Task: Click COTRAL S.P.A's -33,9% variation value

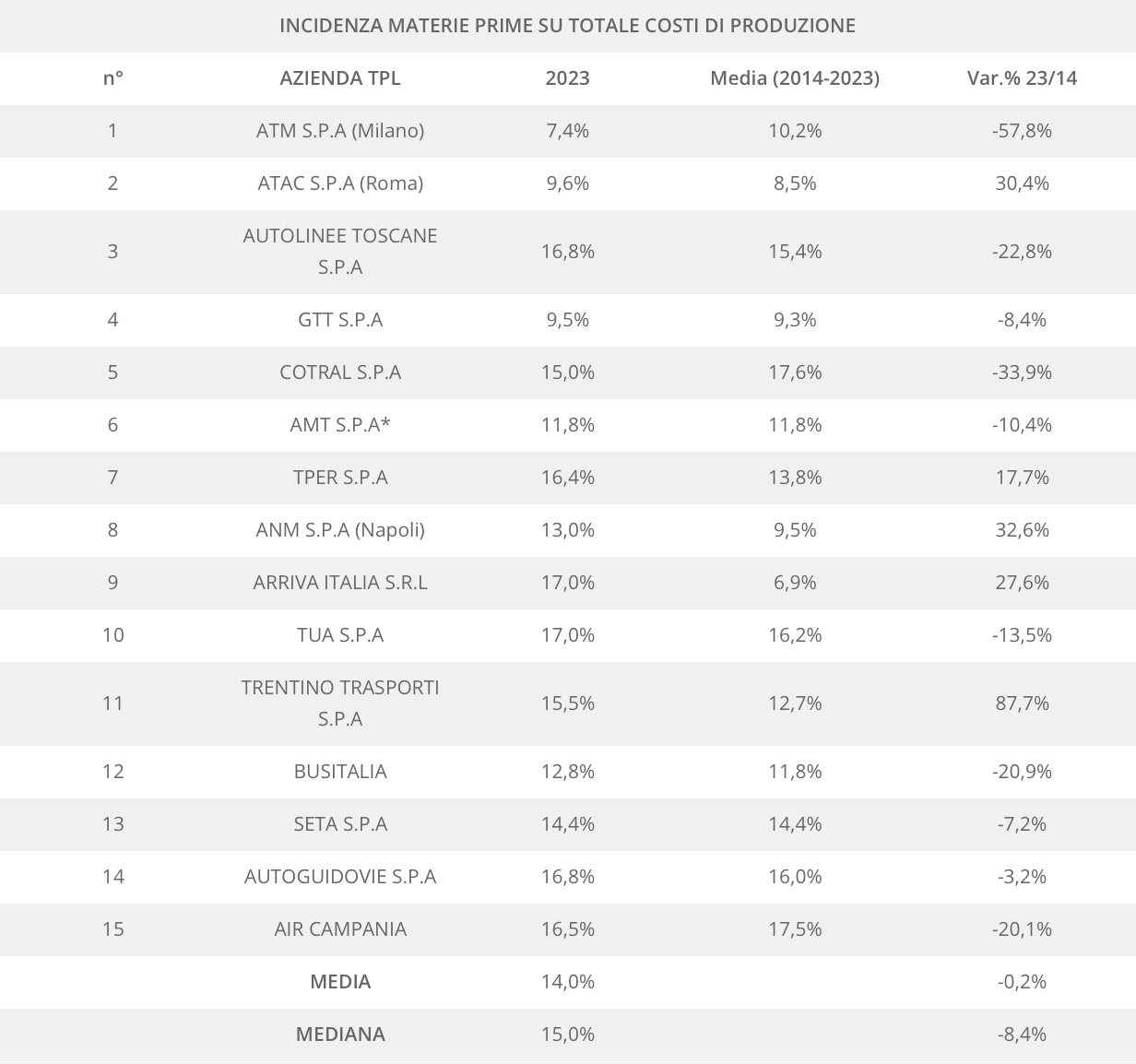Action: click(x=1022, y=372)
